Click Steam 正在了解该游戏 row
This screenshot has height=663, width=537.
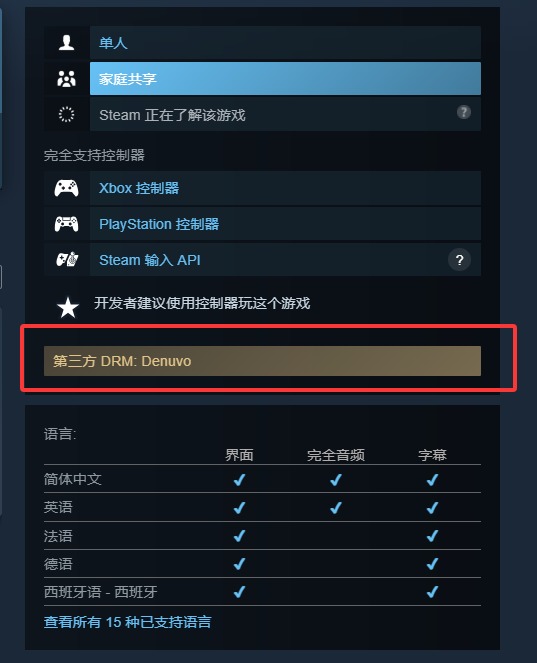pos(285,114)
